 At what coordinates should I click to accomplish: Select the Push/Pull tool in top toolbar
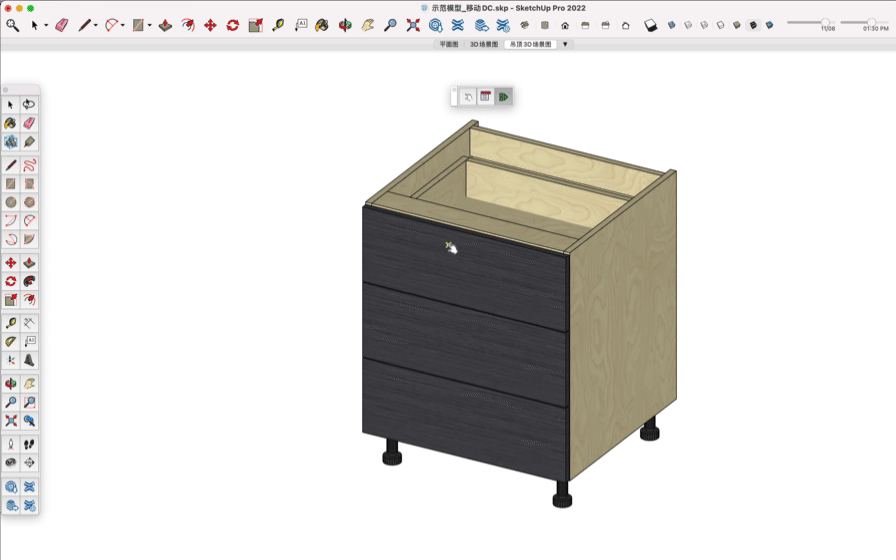tap(165, 25)
